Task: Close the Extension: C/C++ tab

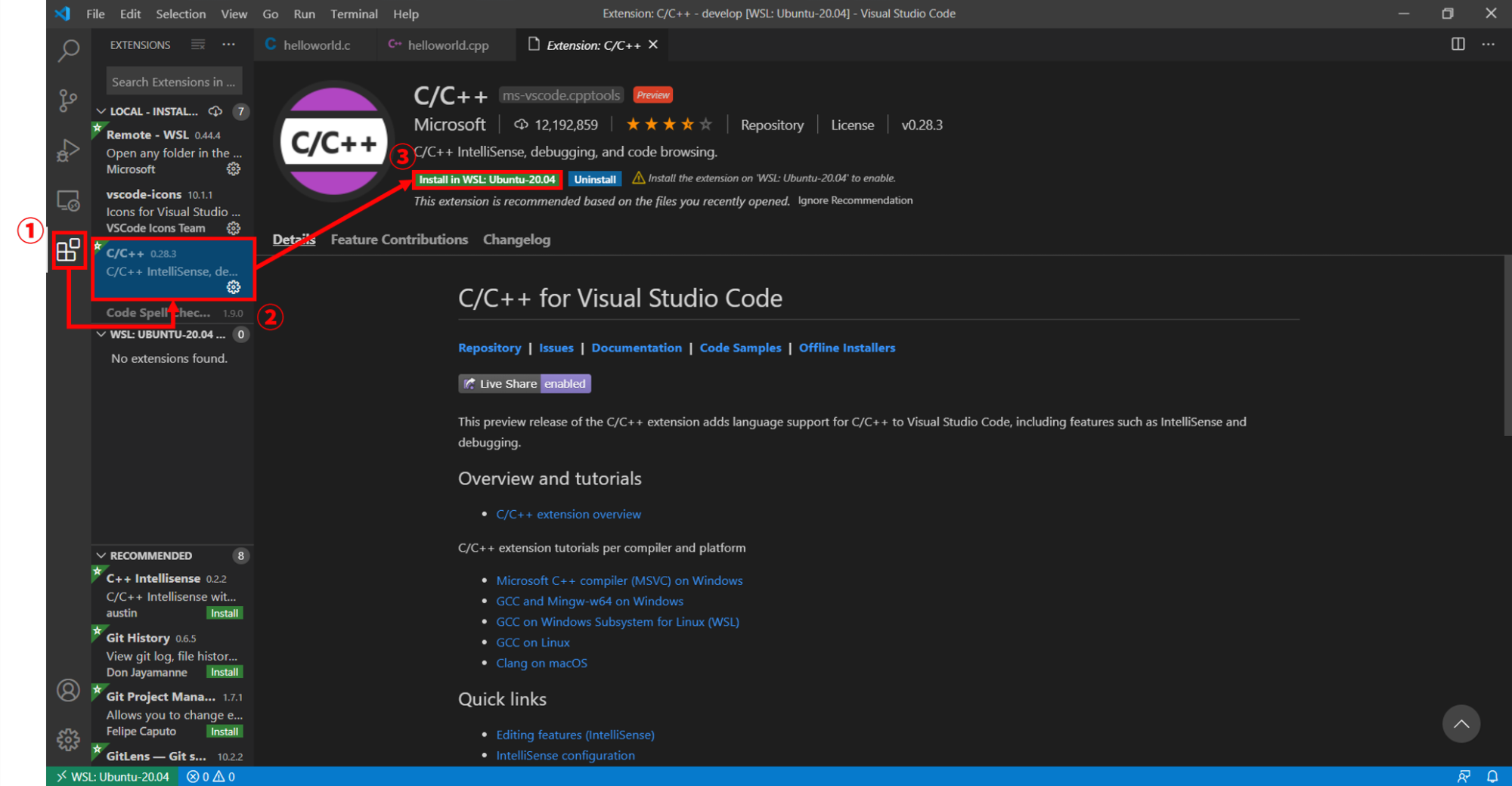Action: click(x=653, y=45)
